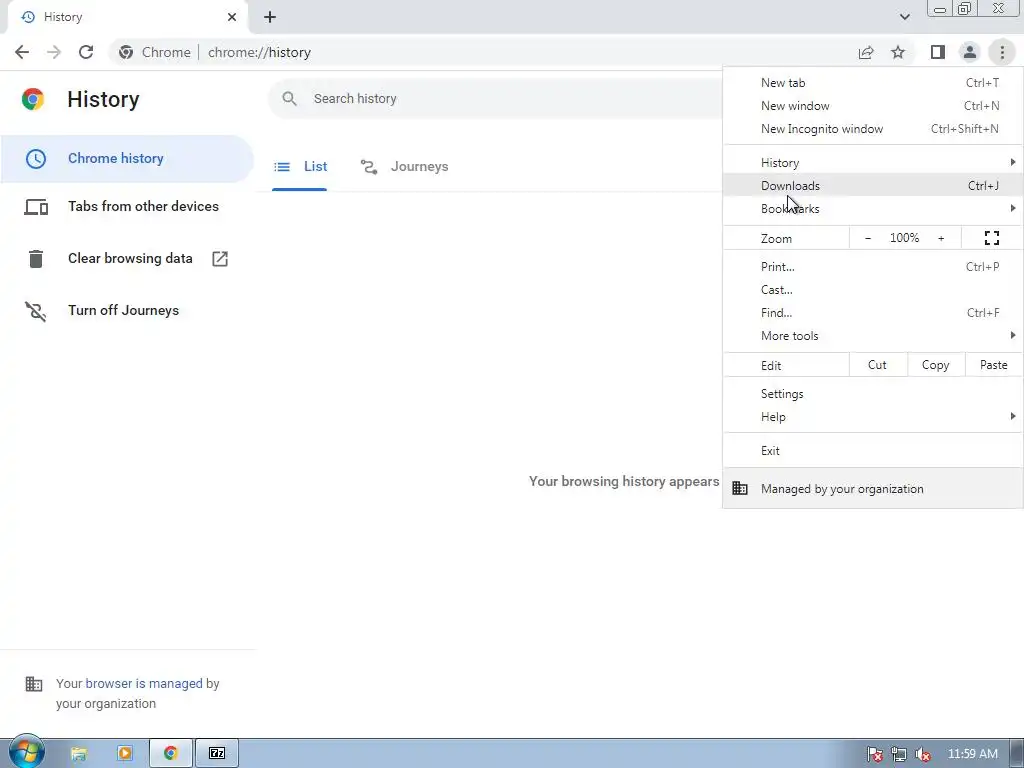
Task: Click the magnifier icon in search history
Action: click(x=289, y=99)
